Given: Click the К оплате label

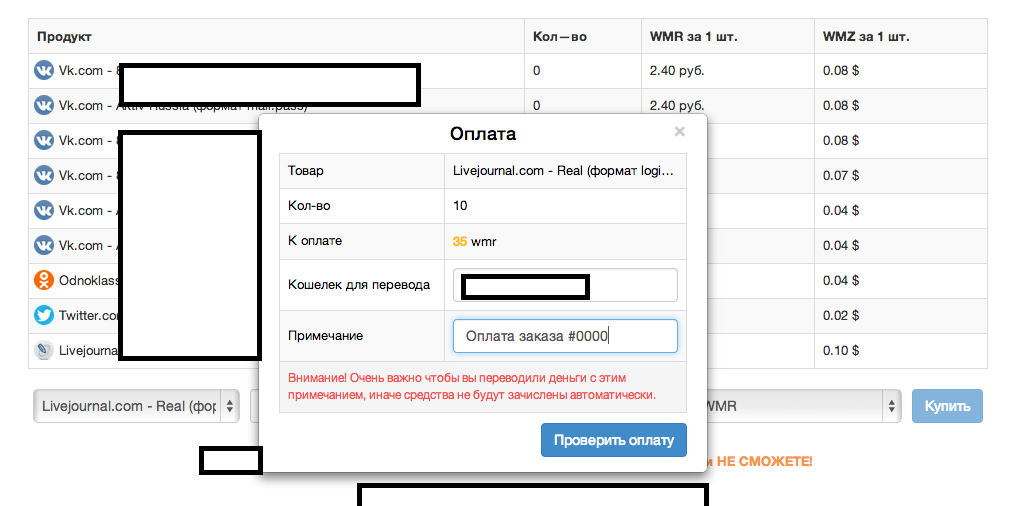Looking at the screenshot, I should (x=315, y=241).
